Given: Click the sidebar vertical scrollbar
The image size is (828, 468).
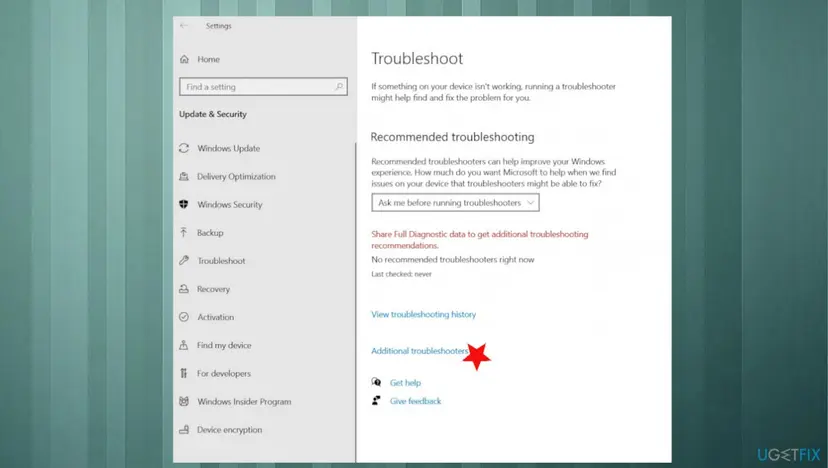Looking at the screenshot, I should click(x=355, y=301).
